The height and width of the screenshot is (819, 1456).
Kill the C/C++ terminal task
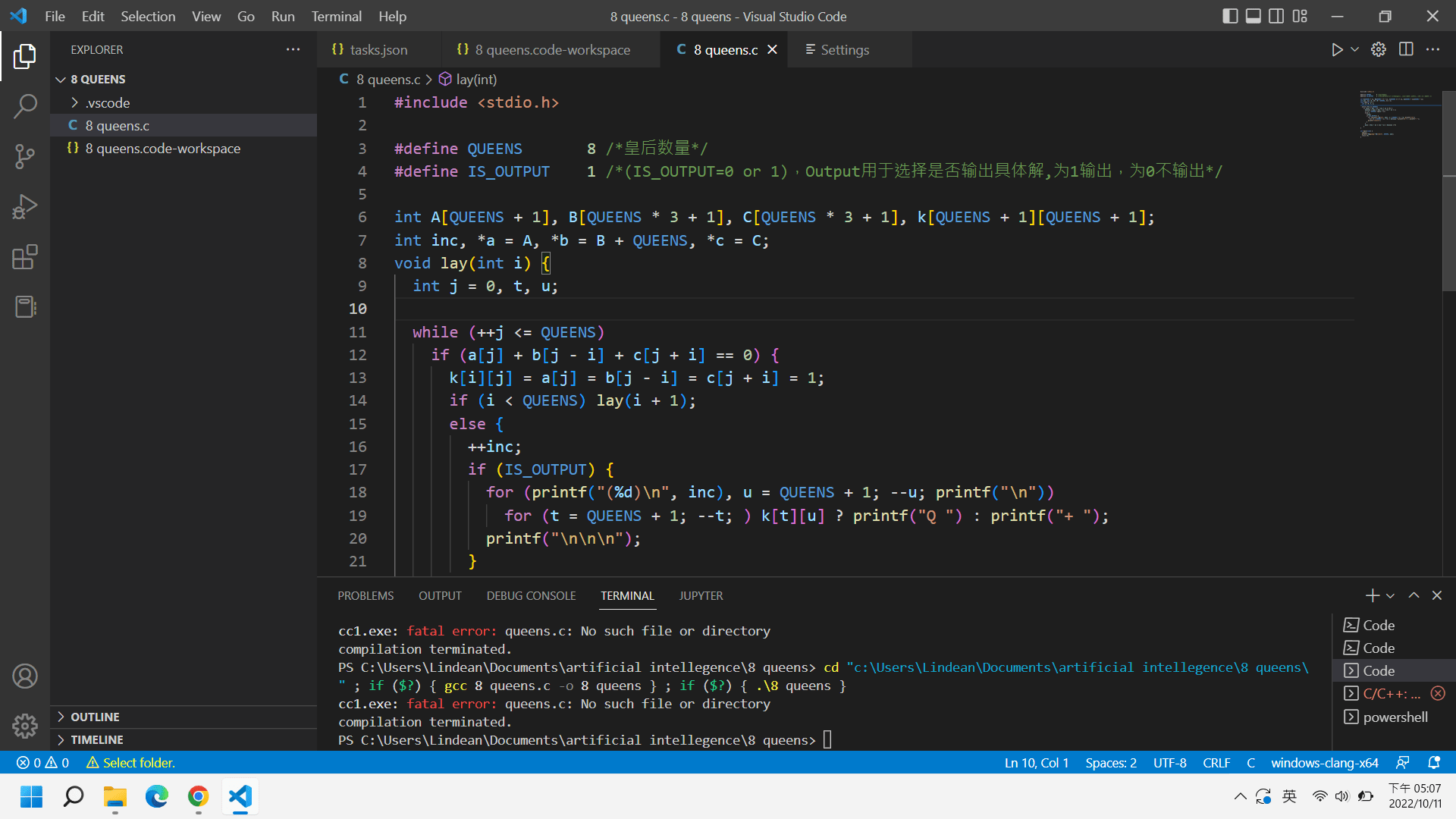coord(1438,693)
